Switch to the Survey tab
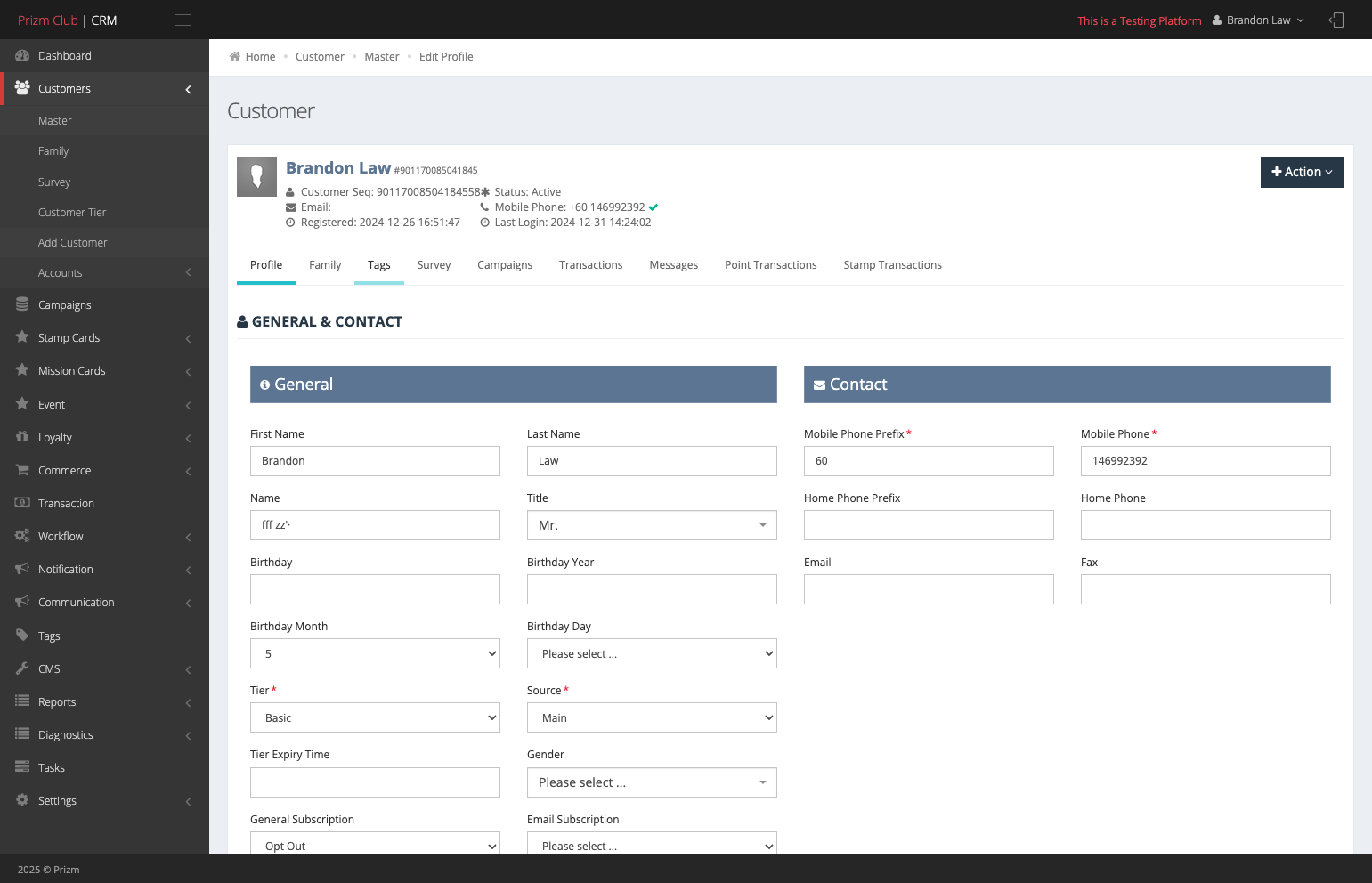 [x=434, y=265]
